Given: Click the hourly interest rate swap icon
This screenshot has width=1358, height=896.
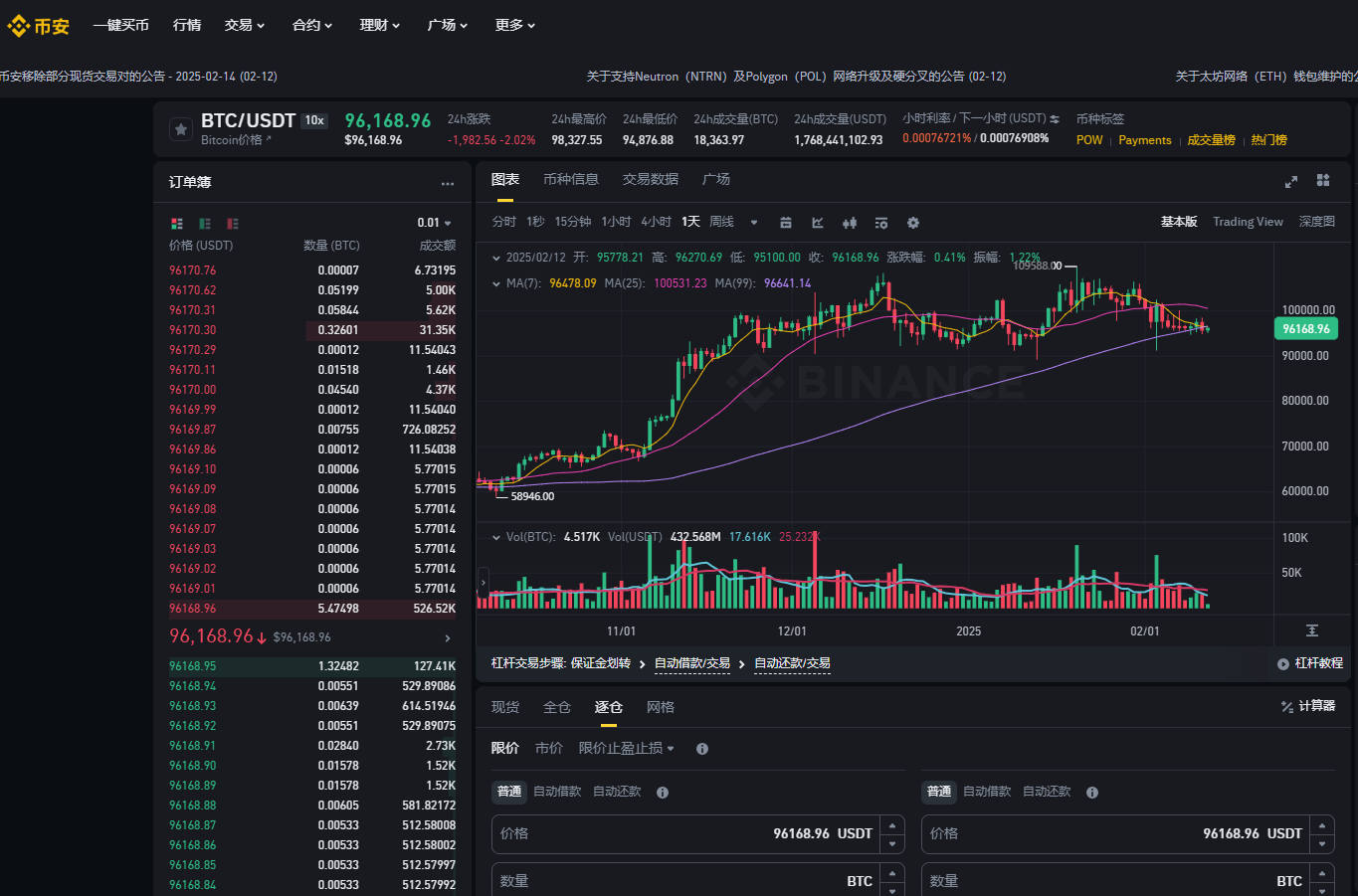Looking at the screenshot, I should (x=1055, y=119).
